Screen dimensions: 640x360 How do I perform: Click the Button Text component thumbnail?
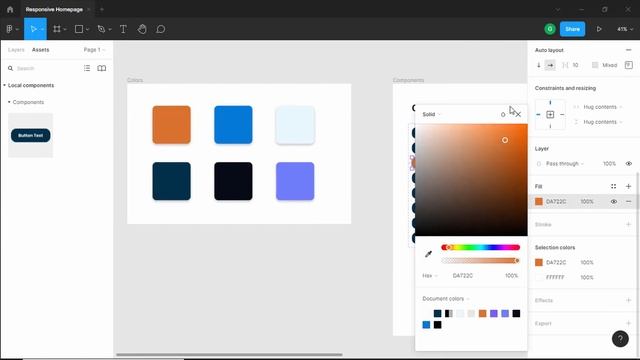coord(31,135)
